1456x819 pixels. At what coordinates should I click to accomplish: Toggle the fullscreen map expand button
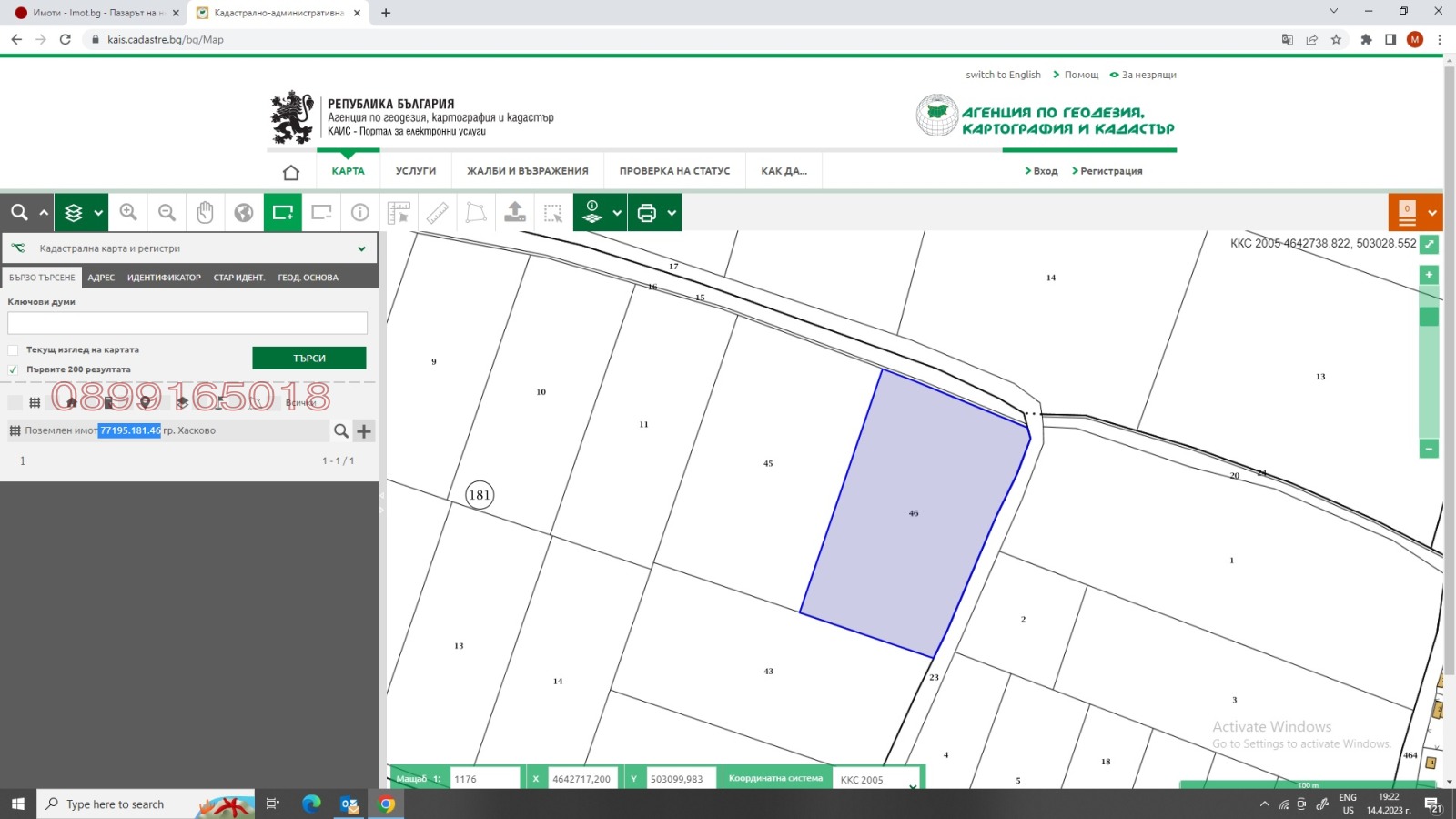(1429, 244)
